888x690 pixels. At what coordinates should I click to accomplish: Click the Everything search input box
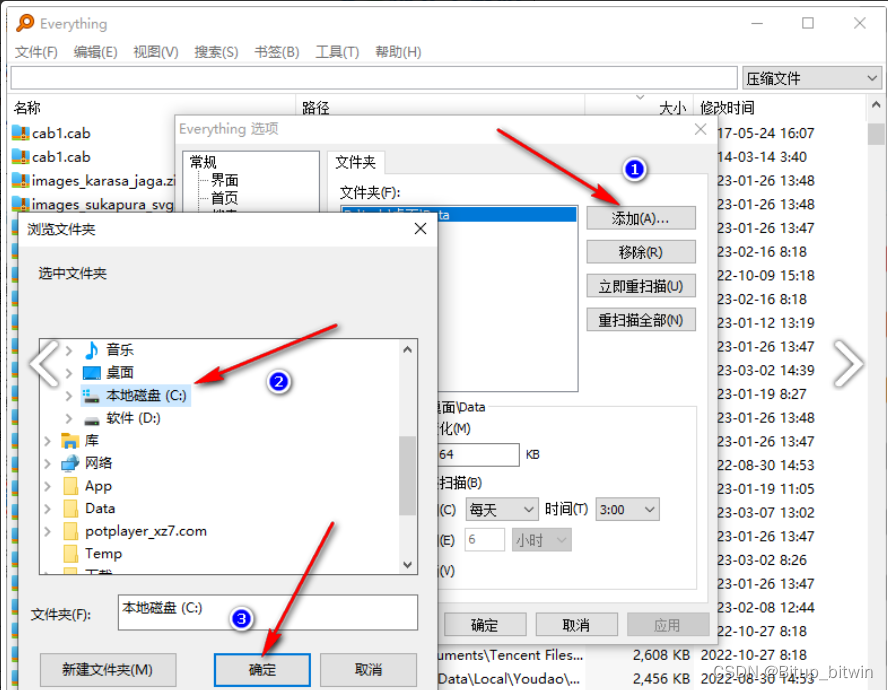(374, 78)
